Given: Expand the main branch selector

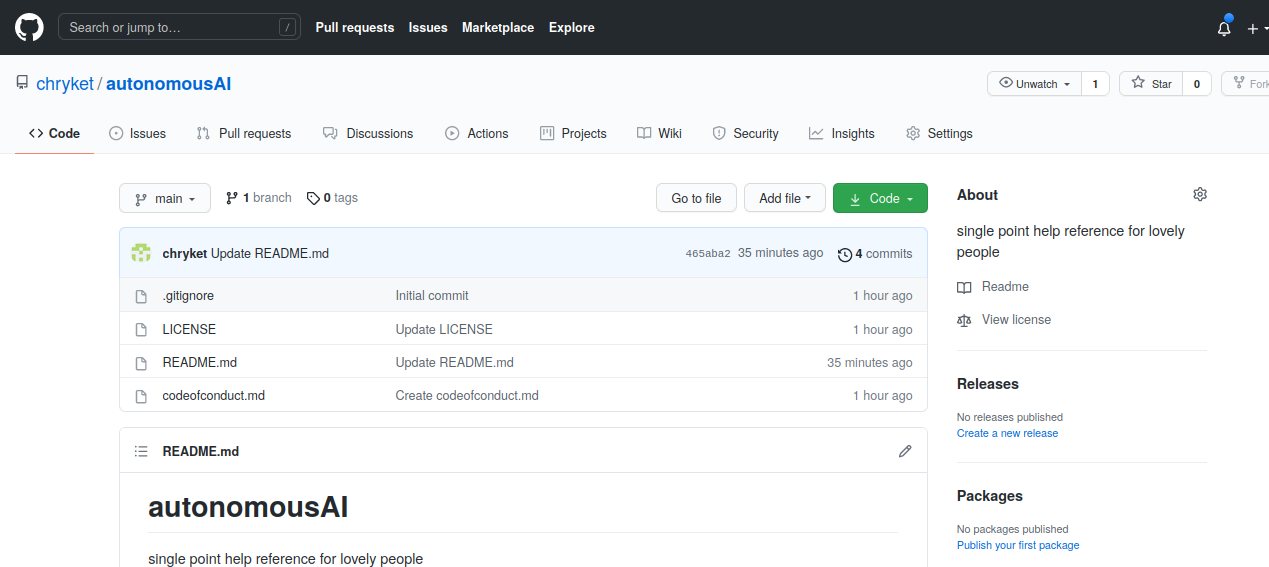Looking at the screenshot, I should [165, 198].
